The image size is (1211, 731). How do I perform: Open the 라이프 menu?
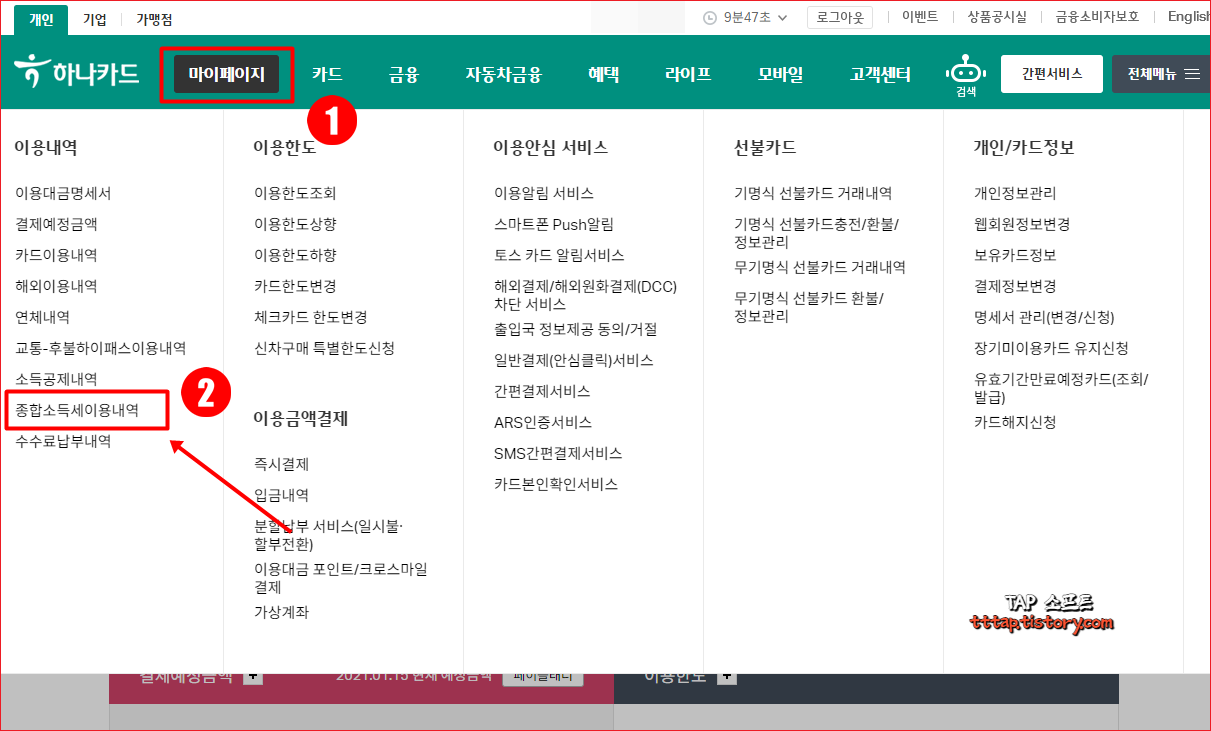[688, 74]
